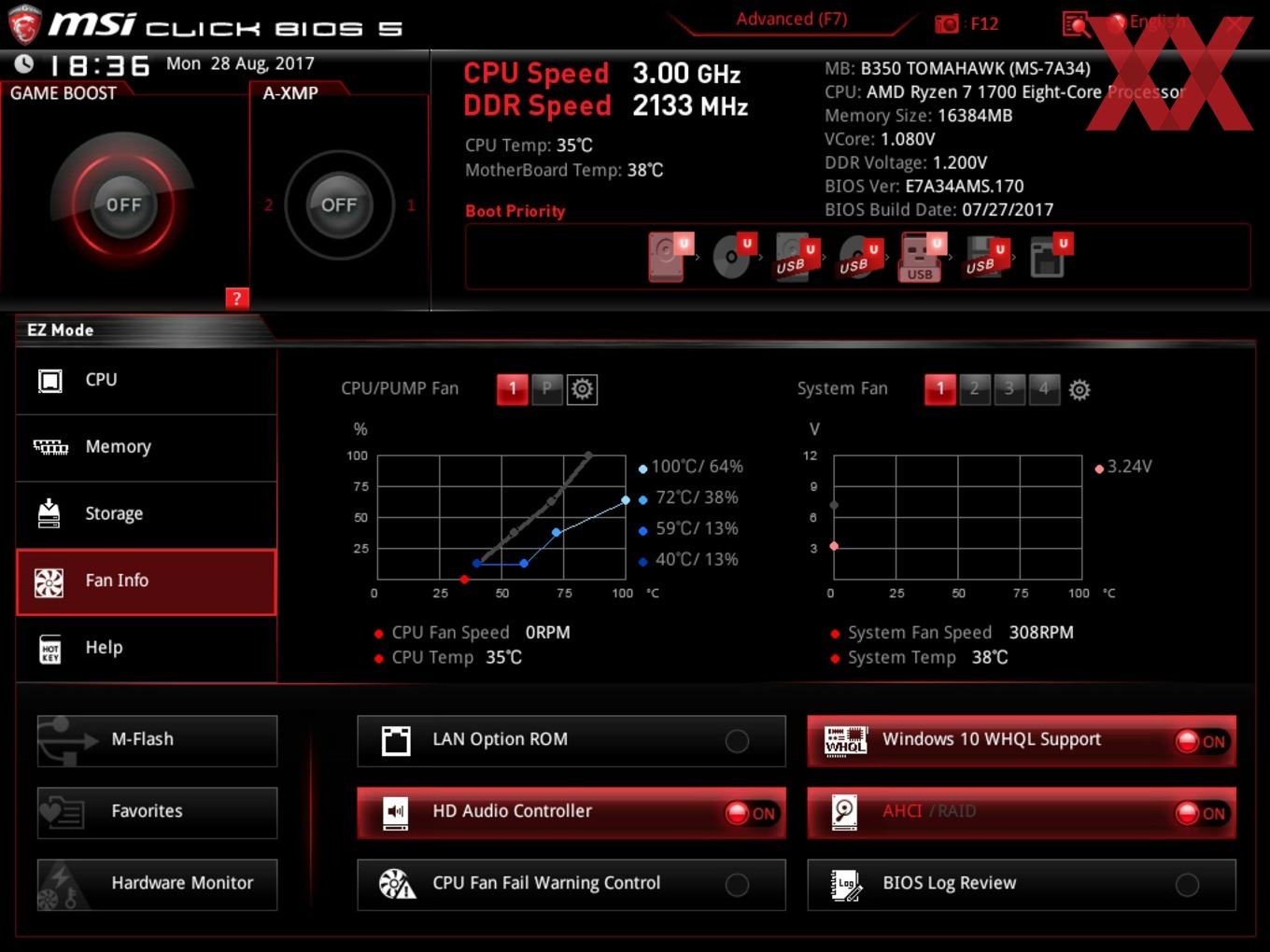Select the hard disk boot priority icon
The width and height of the screenshot is (1270, 952).
point(670,257)
